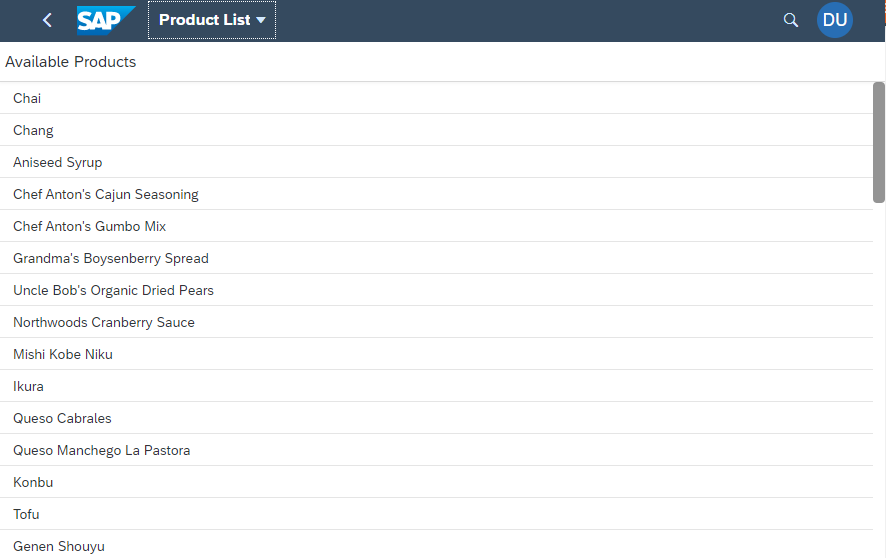Open the DU user avatar menu
The image size is (886, 558).
click(835, 20)
